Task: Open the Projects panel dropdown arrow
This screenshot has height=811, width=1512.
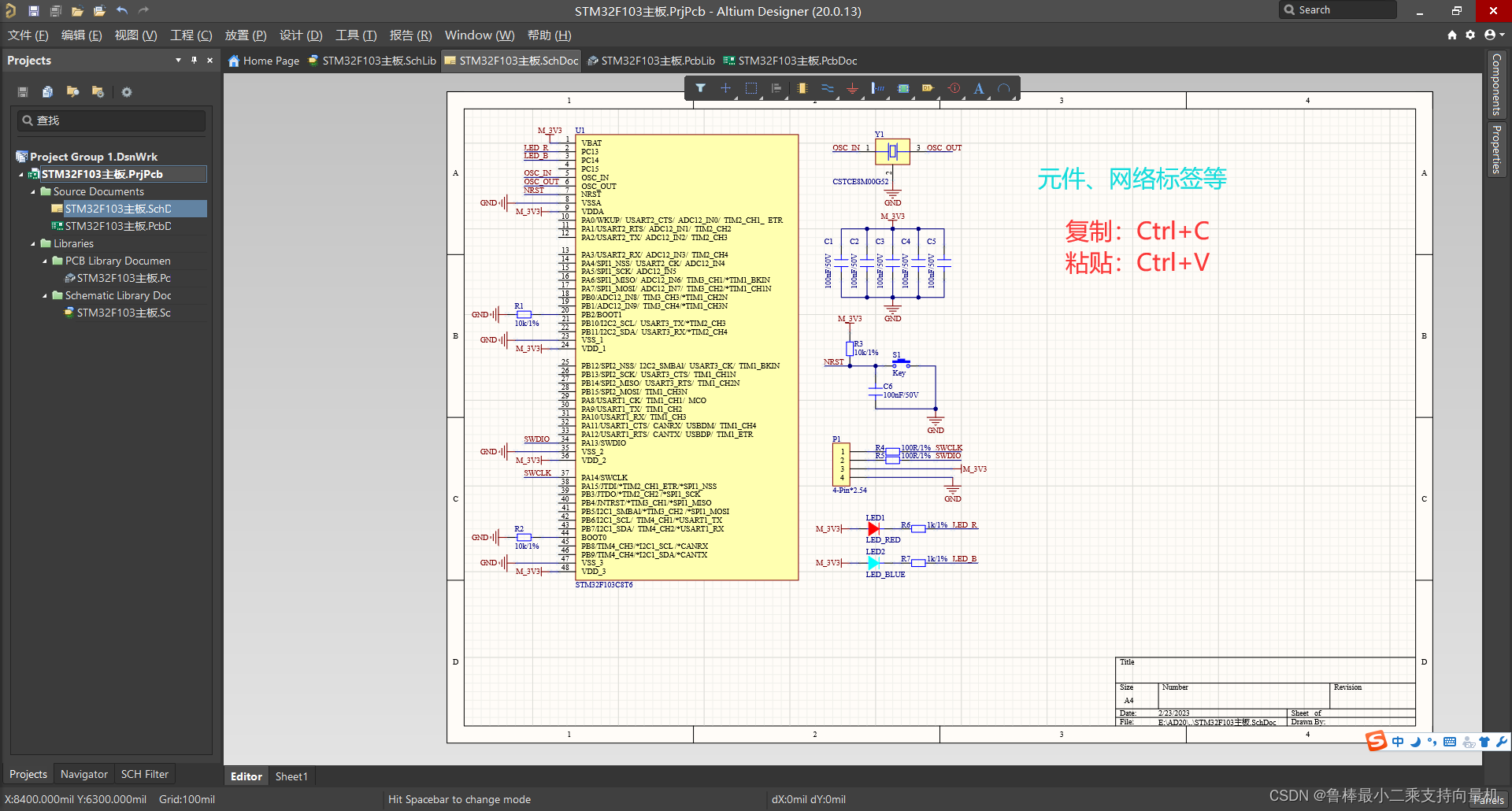Action: pos(178,60)
